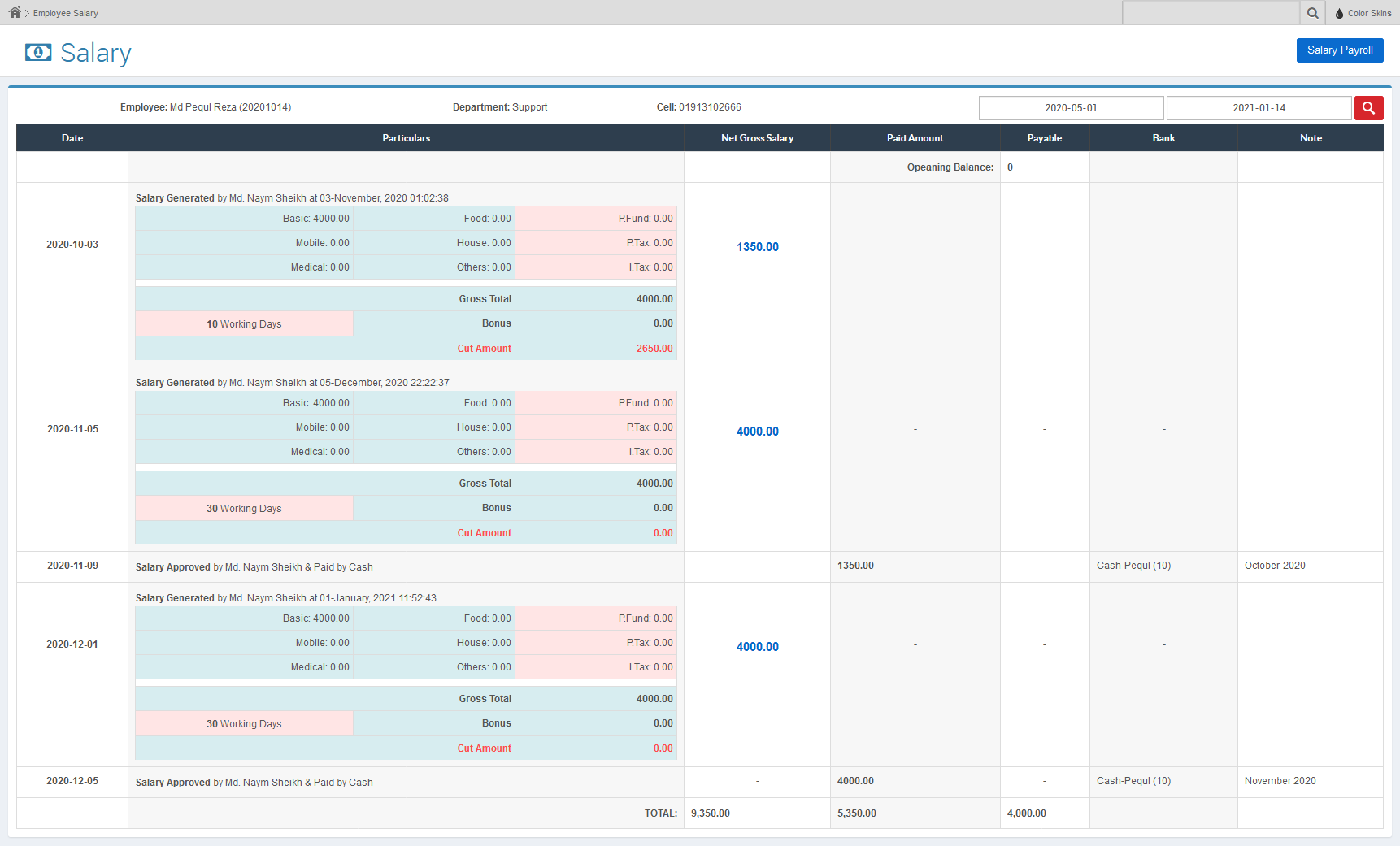
Task: Focus the top bar search field
Action: pyautogui.click(x=1211, y=13)
